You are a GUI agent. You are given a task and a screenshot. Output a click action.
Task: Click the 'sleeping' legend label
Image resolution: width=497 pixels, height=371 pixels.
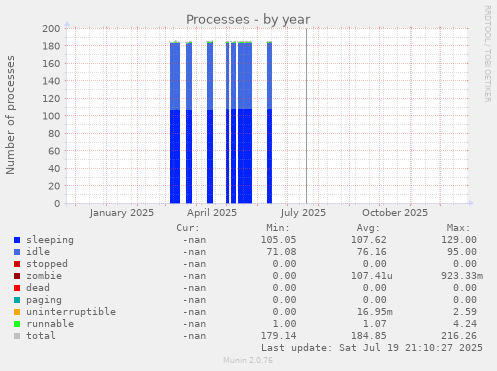50,240
